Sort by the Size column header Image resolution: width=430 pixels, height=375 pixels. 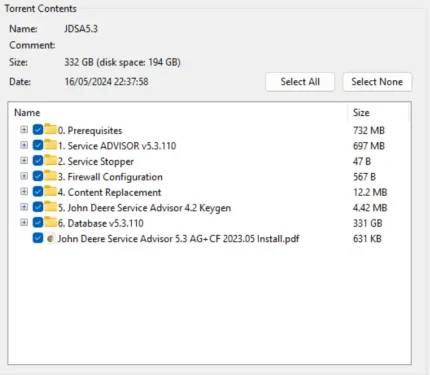point(361,113)
